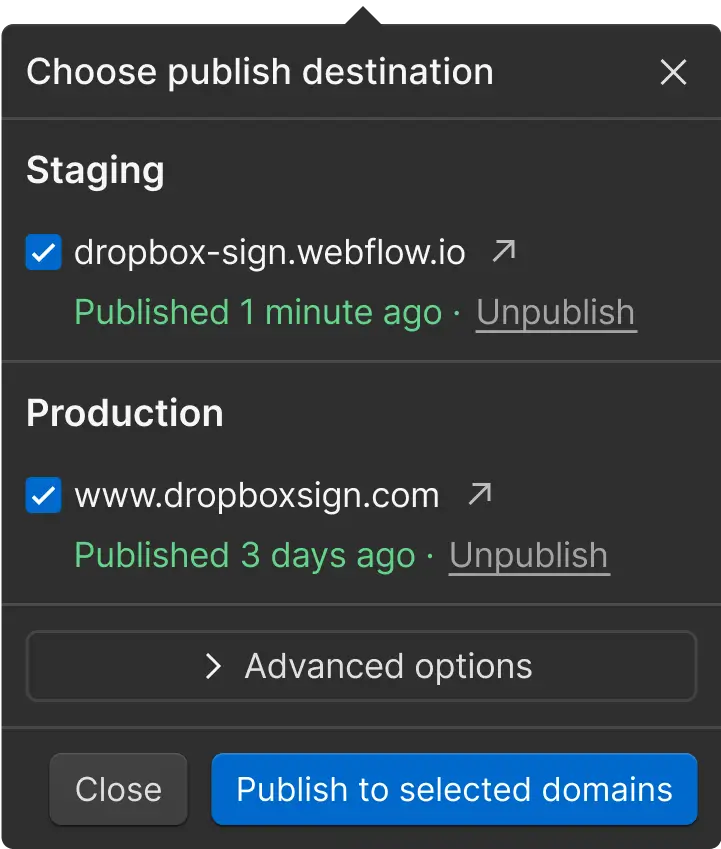Select the dropbox-sign.webflow.io domain label
Viewport: 721px width, 849px height.
pyautogui.click(x=270, y=253)
